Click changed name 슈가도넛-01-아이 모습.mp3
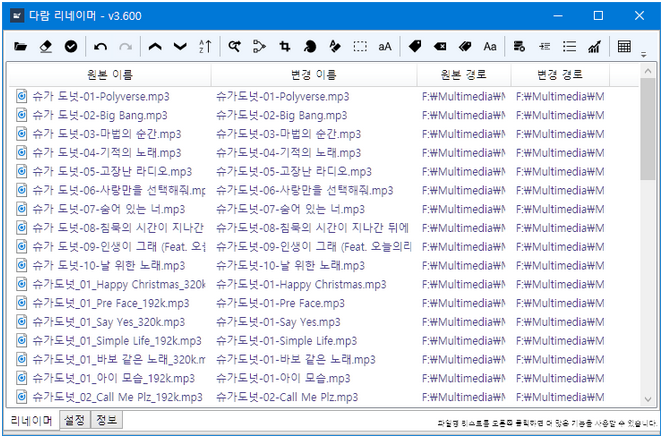The image size is (664, 438). tap(283, 378)
